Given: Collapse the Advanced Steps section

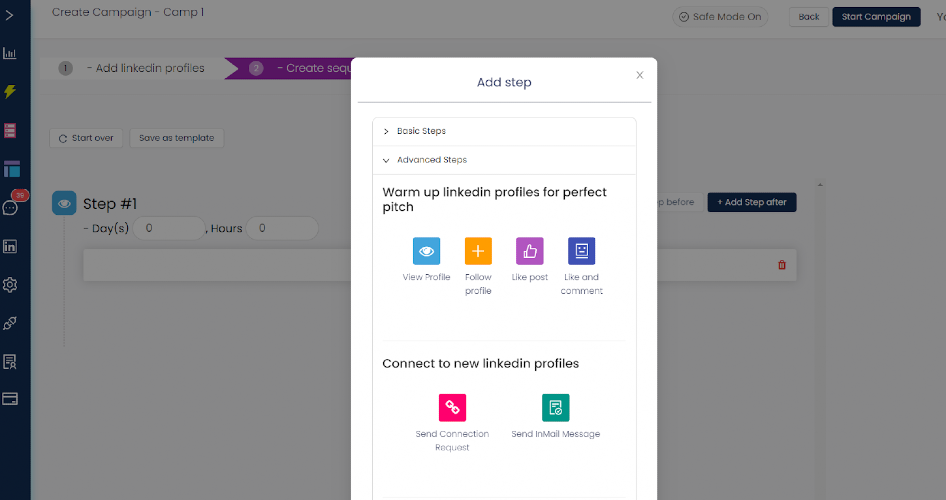Looking at the screenshot, I should tap(504, 160).
